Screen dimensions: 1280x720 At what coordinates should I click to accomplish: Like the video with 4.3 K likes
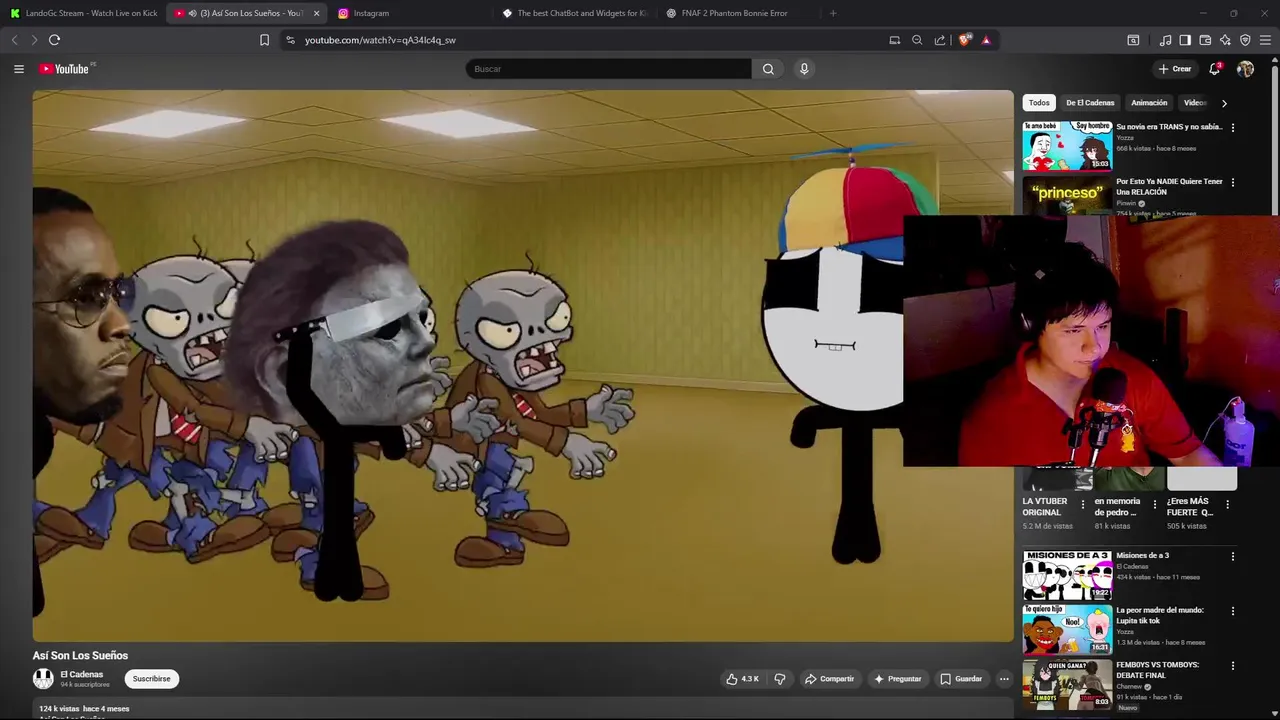click(742, 679)
